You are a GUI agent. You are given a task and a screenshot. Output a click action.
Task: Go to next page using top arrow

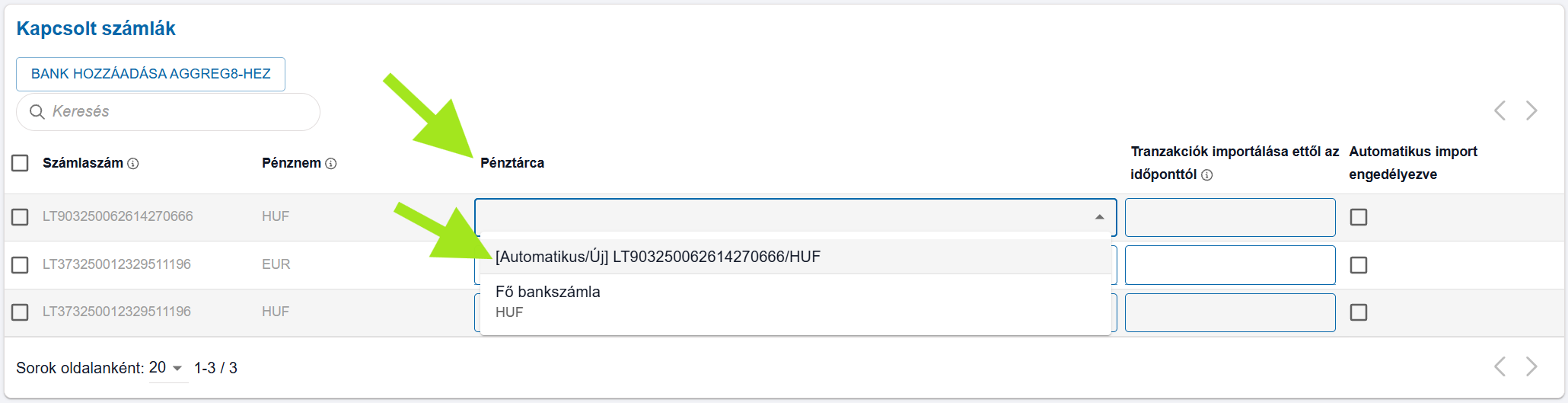click(x=1531, y=111)
